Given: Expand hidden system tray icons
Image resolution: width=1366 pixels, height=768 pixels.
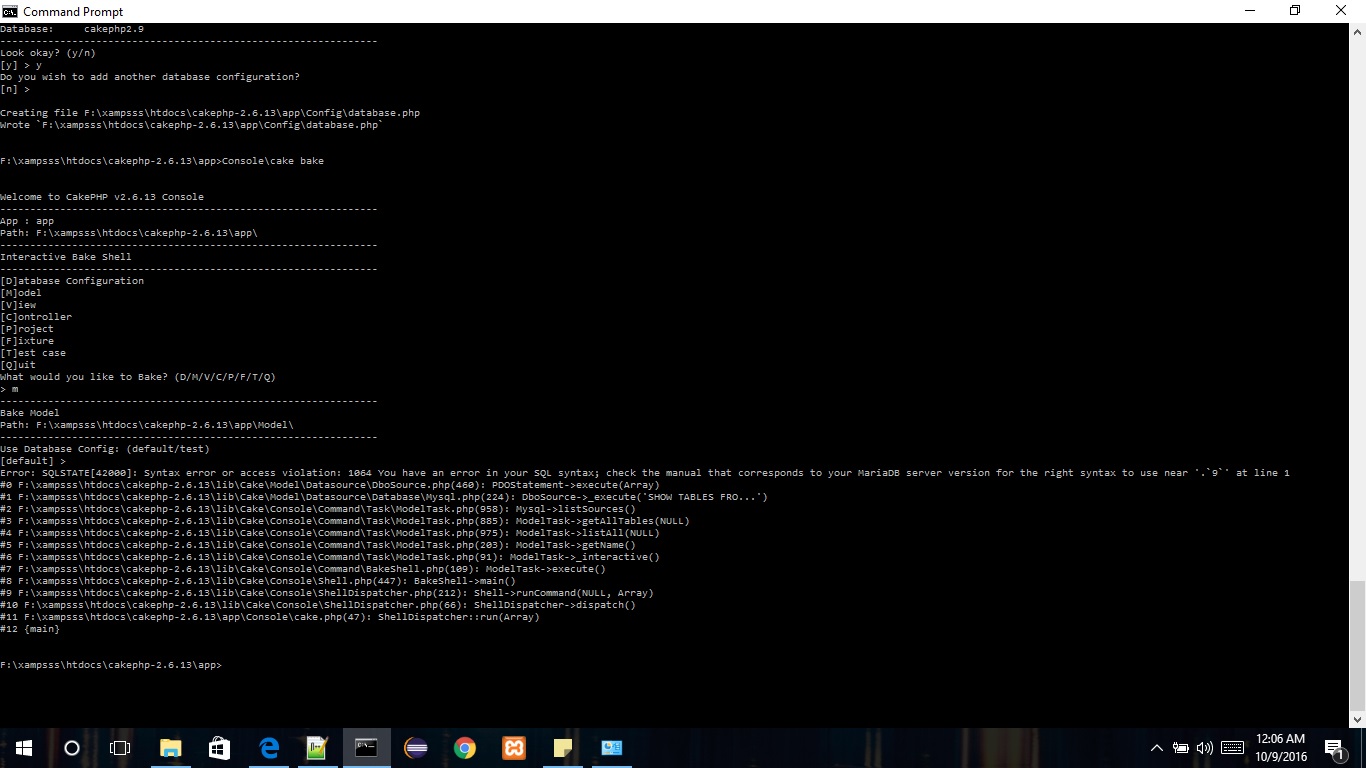Looking at the screenshot, I should click(1156, 748).
